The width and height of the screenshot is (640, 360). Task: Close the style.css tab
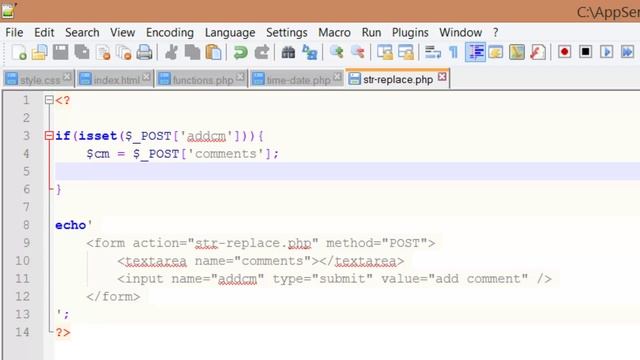(67, 77)
